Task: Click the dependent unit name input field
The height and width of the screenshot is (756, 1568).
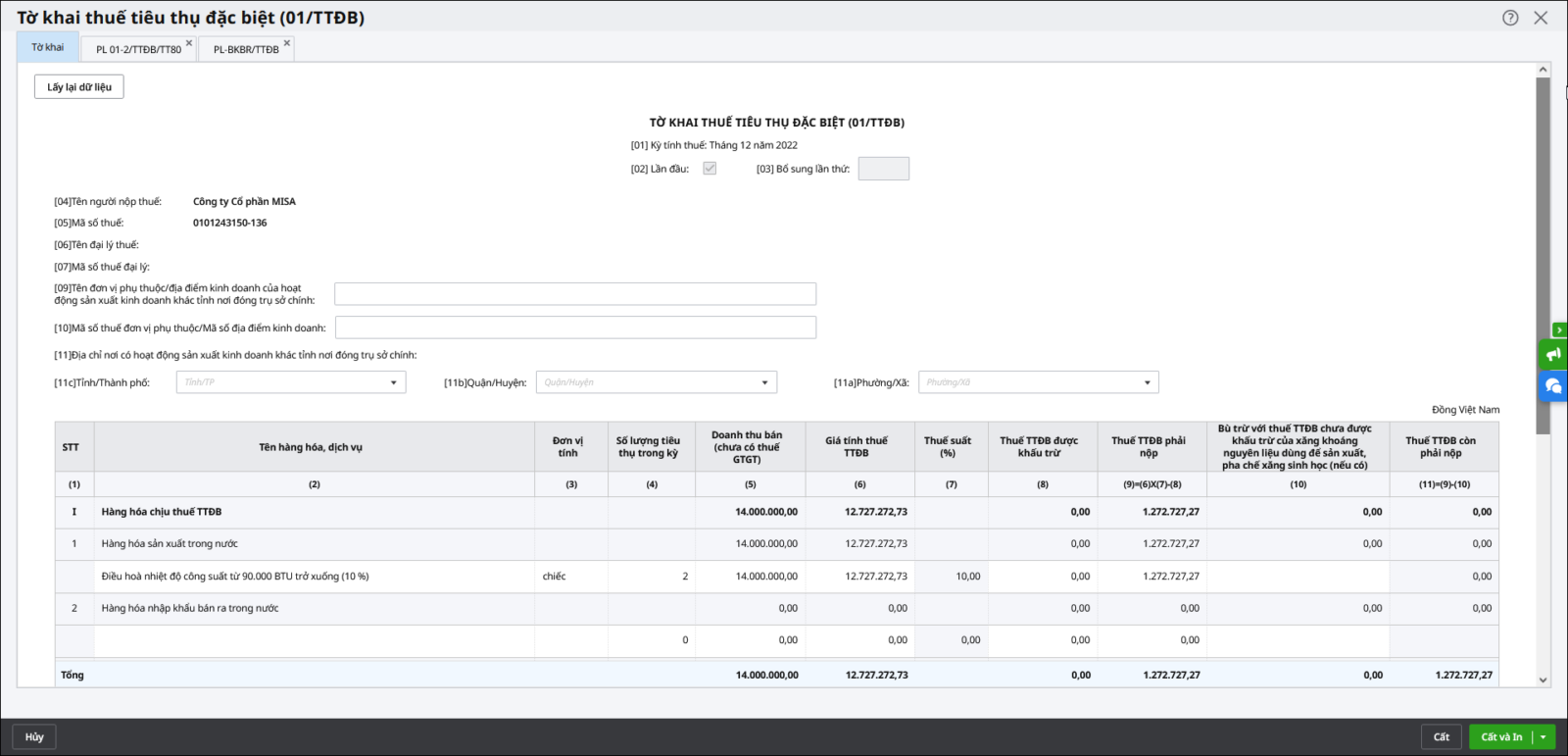Action: [575, 294]
